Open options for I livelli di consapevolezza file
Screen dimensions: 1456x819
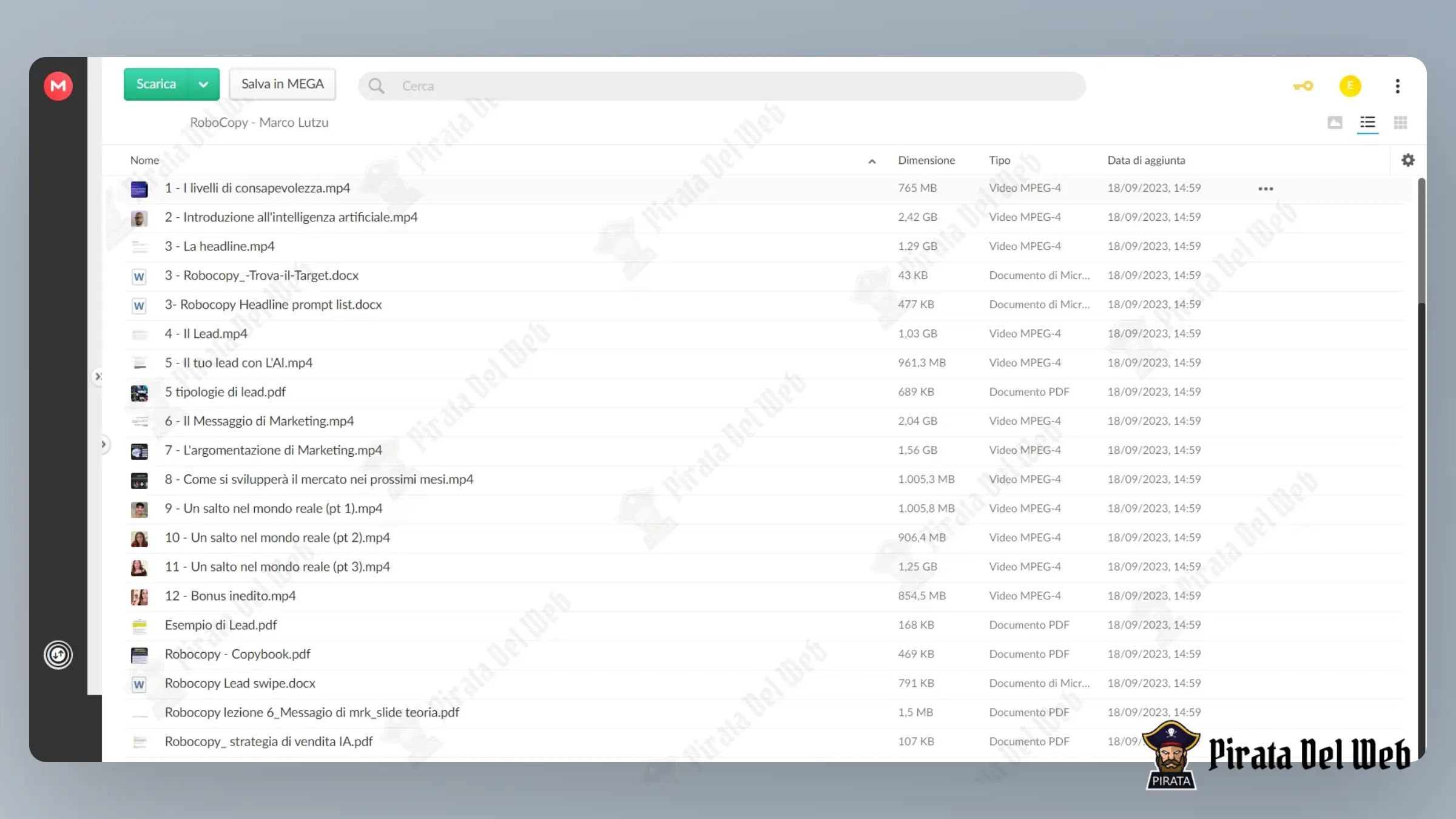(x=1266, y=189)
